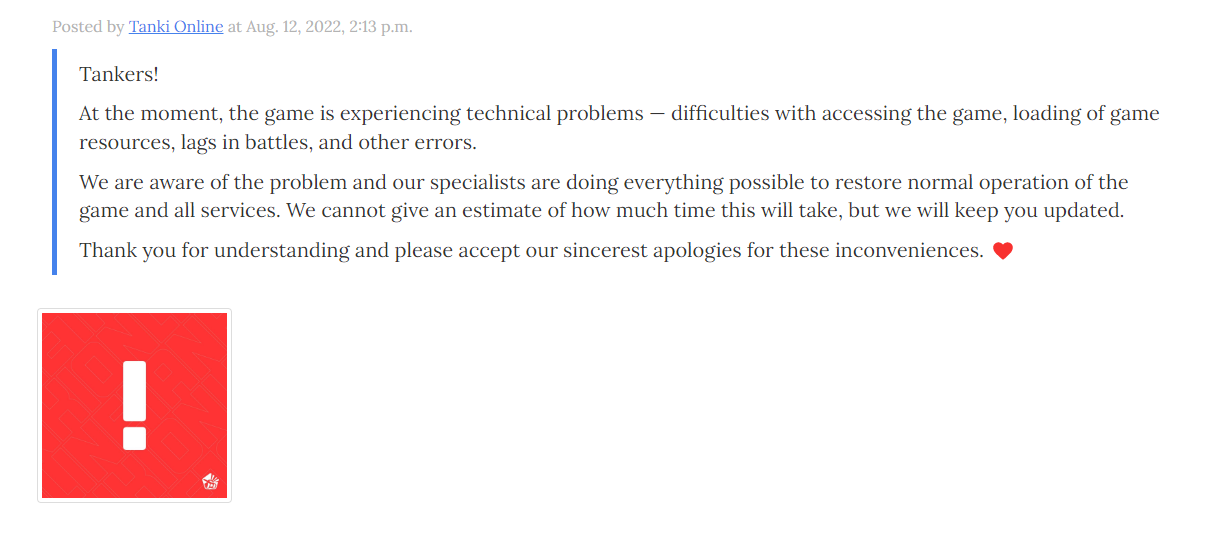Click the "Posted by" label
Viewport: 1229px width, 540px height.
[x=88, y=27]
